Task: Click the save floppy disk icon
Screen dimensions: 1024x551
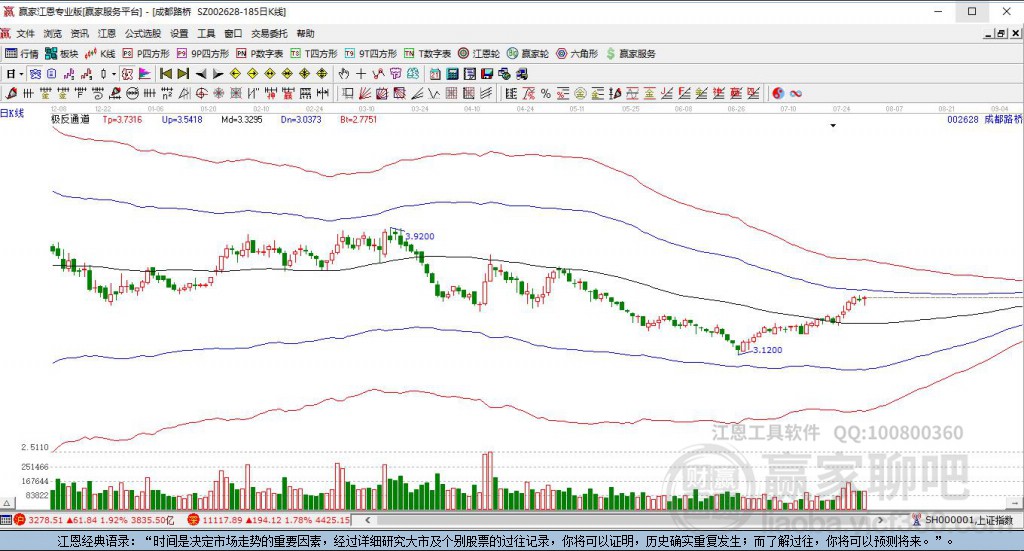Action: point(487,74)
